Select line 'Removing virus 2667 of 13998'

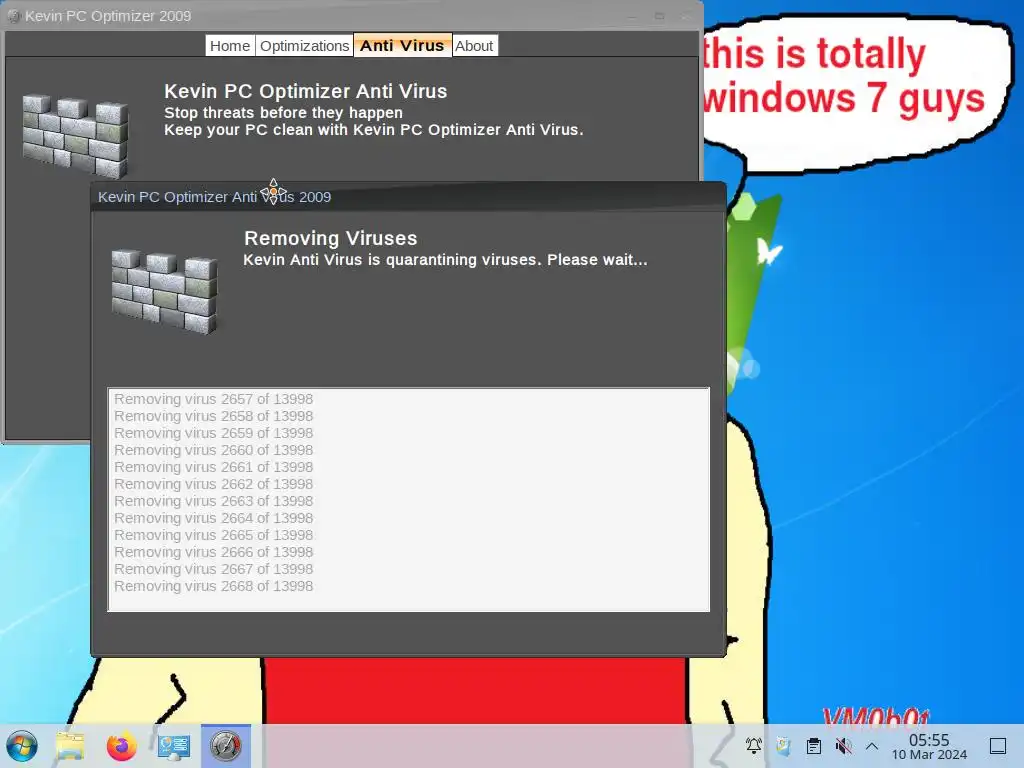click(214, 569)
